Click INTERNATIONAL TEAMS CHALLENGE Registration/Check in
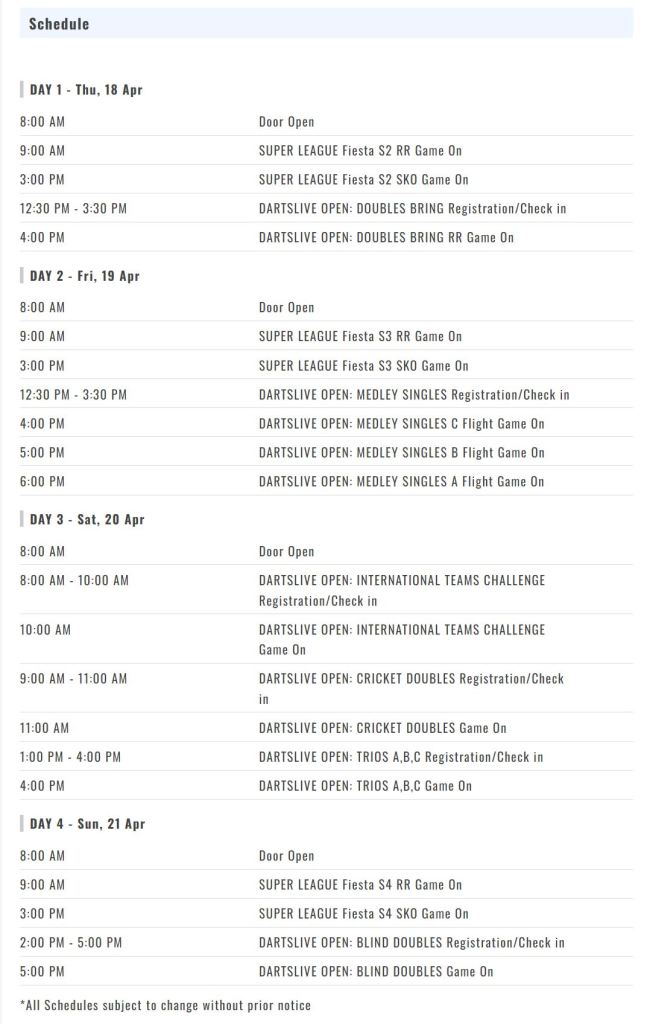Viewport: 647px width, 1024px height. 402,590
